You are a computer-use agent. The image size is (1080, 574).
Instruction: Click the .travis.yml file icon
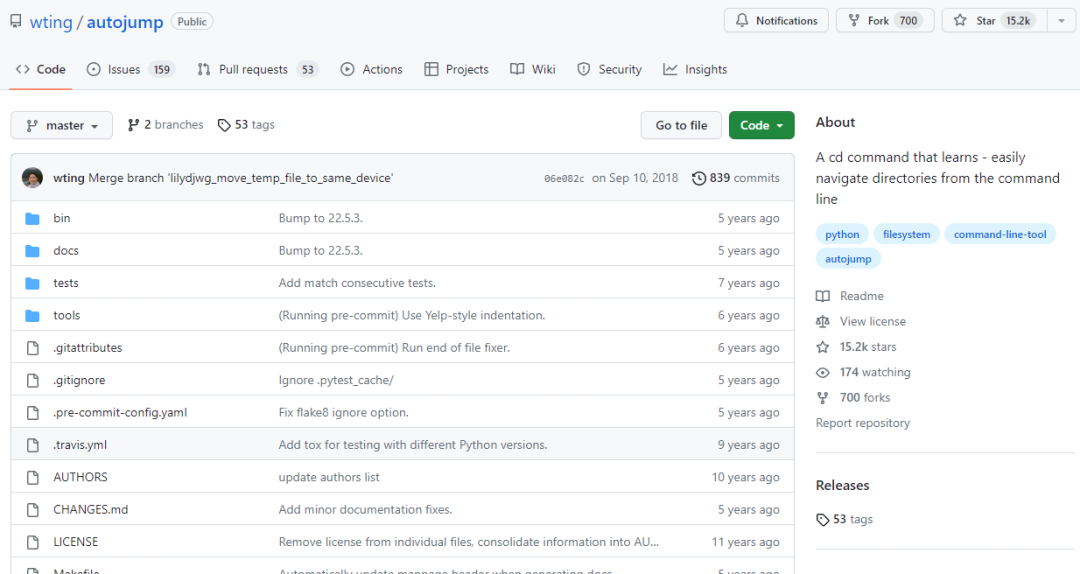[x=32, y=445]
